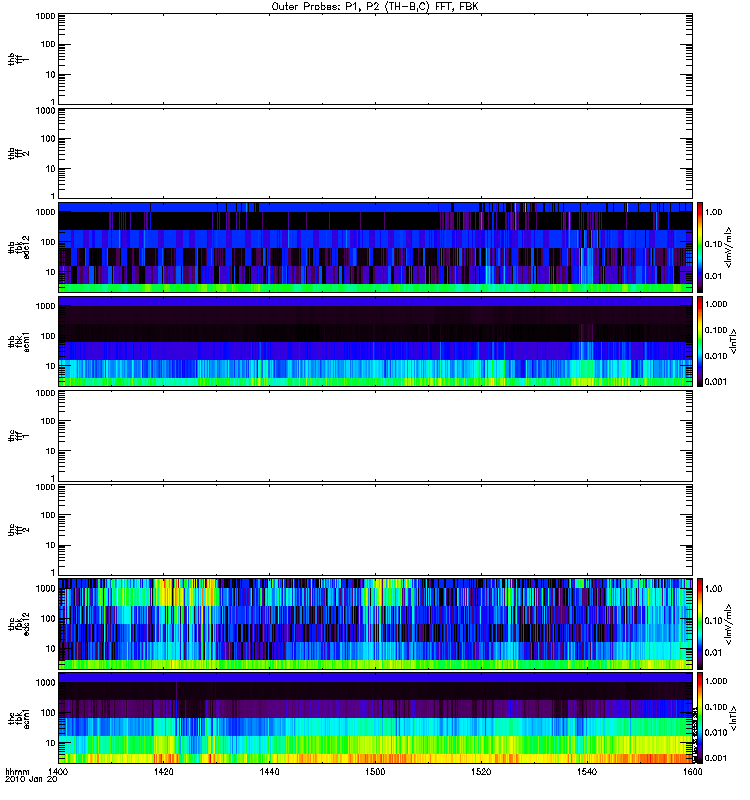Image resolution: width=750 pixels, height=800 pixels.
Task: Select the thb fbk scm1 spectrogram panel
Action: (376, 341)
